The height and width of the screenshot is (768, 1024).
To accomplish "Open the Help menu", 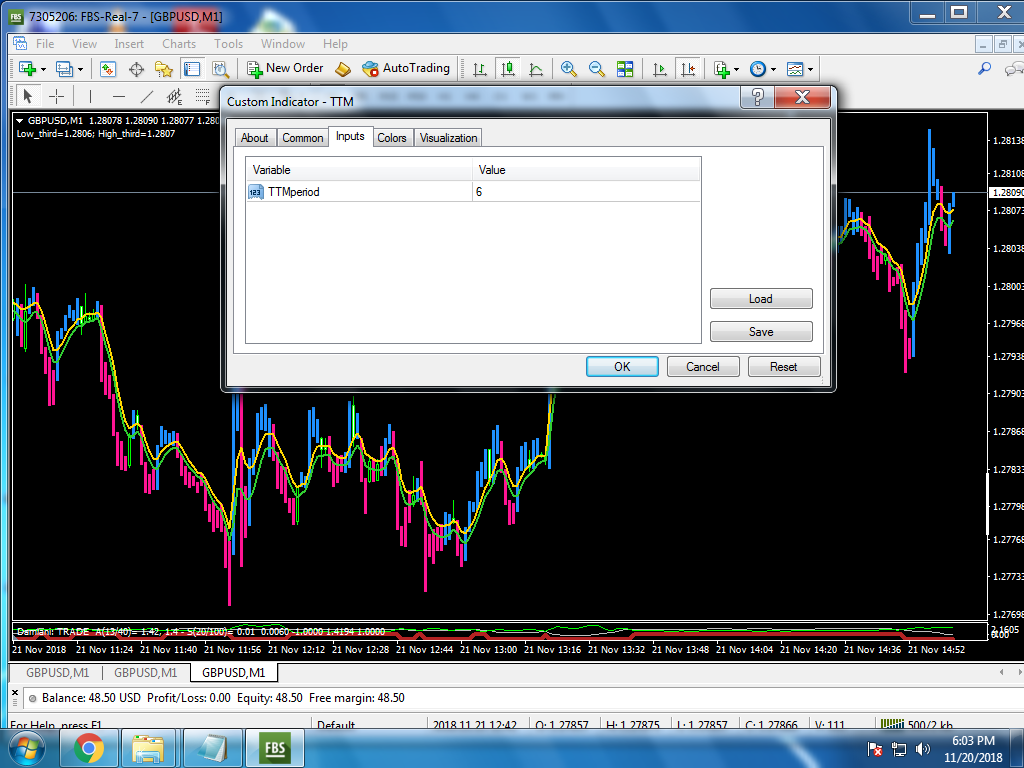I will click(335, 44).
